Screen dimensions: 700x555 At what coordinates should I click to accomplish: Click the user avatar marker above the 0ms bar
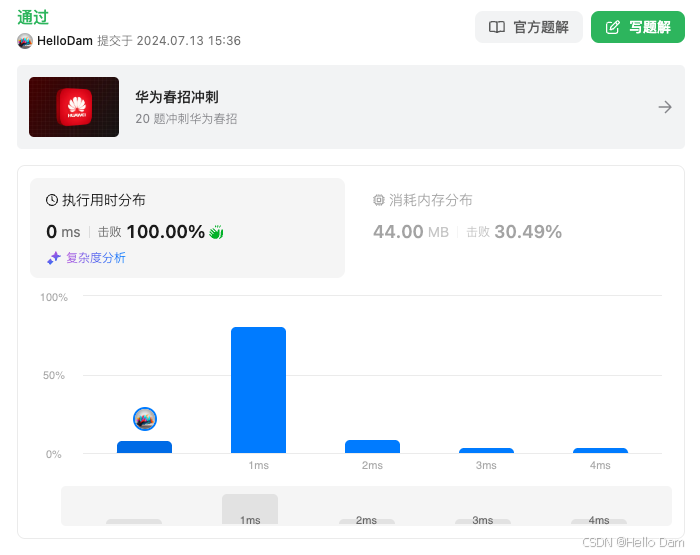point(145,419)
